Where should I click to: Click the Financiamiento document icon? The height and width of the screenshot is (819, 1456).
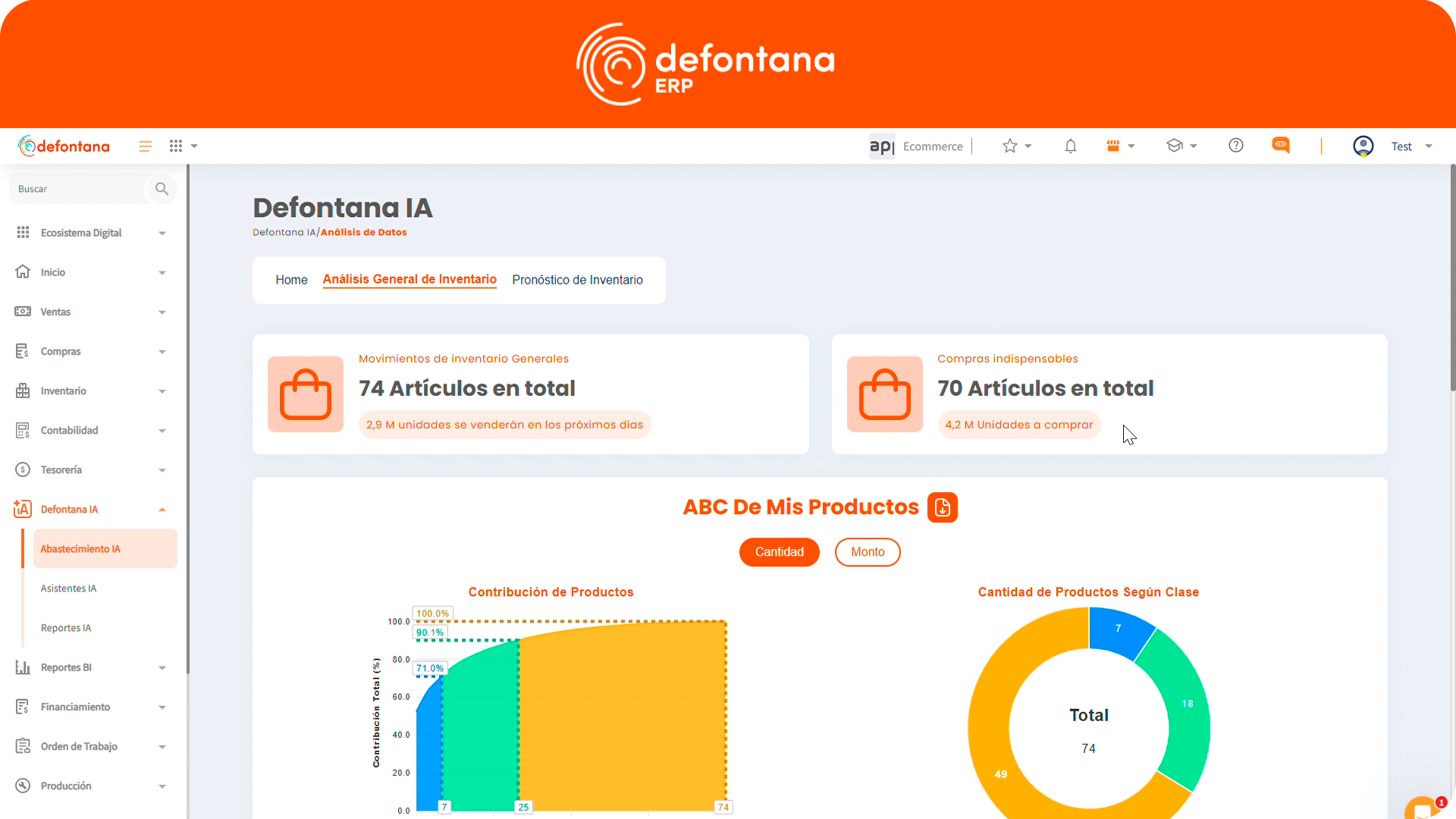pyautogui.click(x=23, y=707)
